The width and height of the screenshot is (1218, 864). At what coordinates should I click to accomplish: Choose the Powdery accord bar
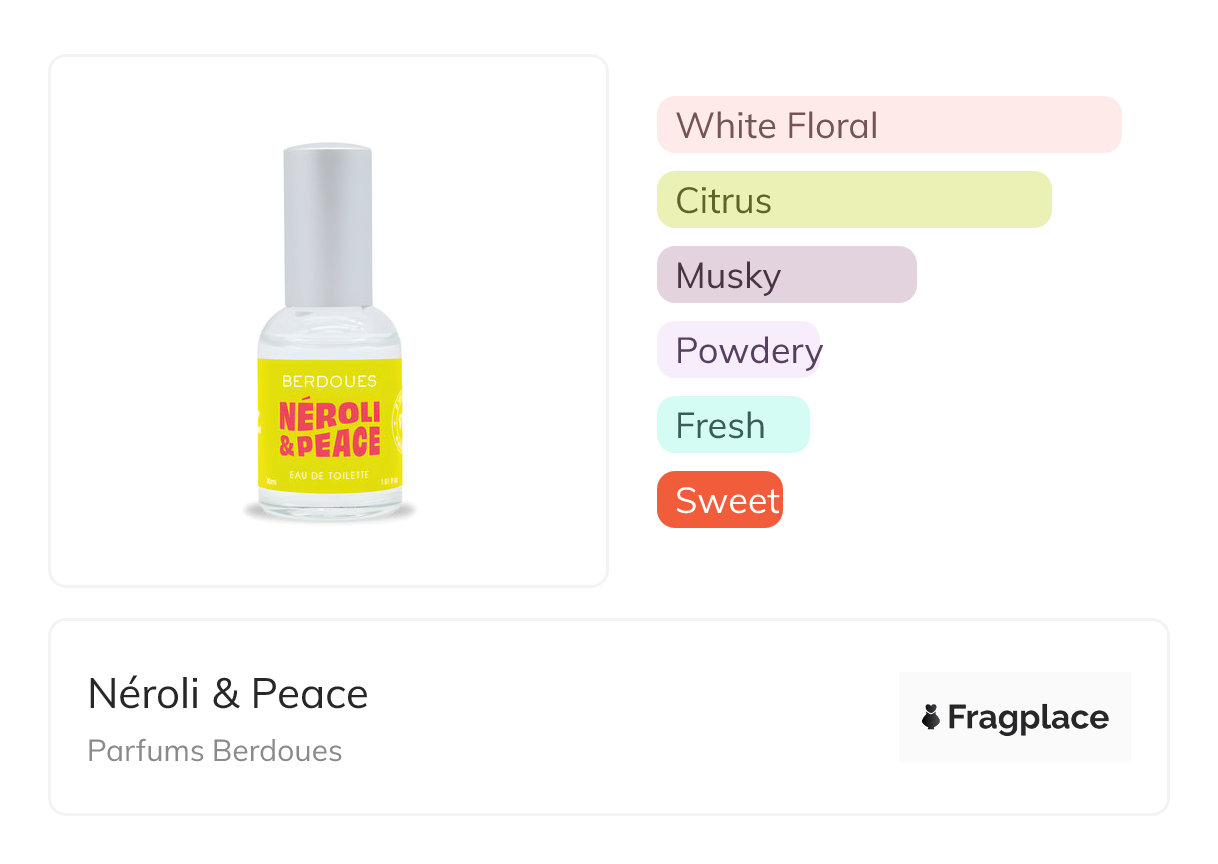click(738, 350)
